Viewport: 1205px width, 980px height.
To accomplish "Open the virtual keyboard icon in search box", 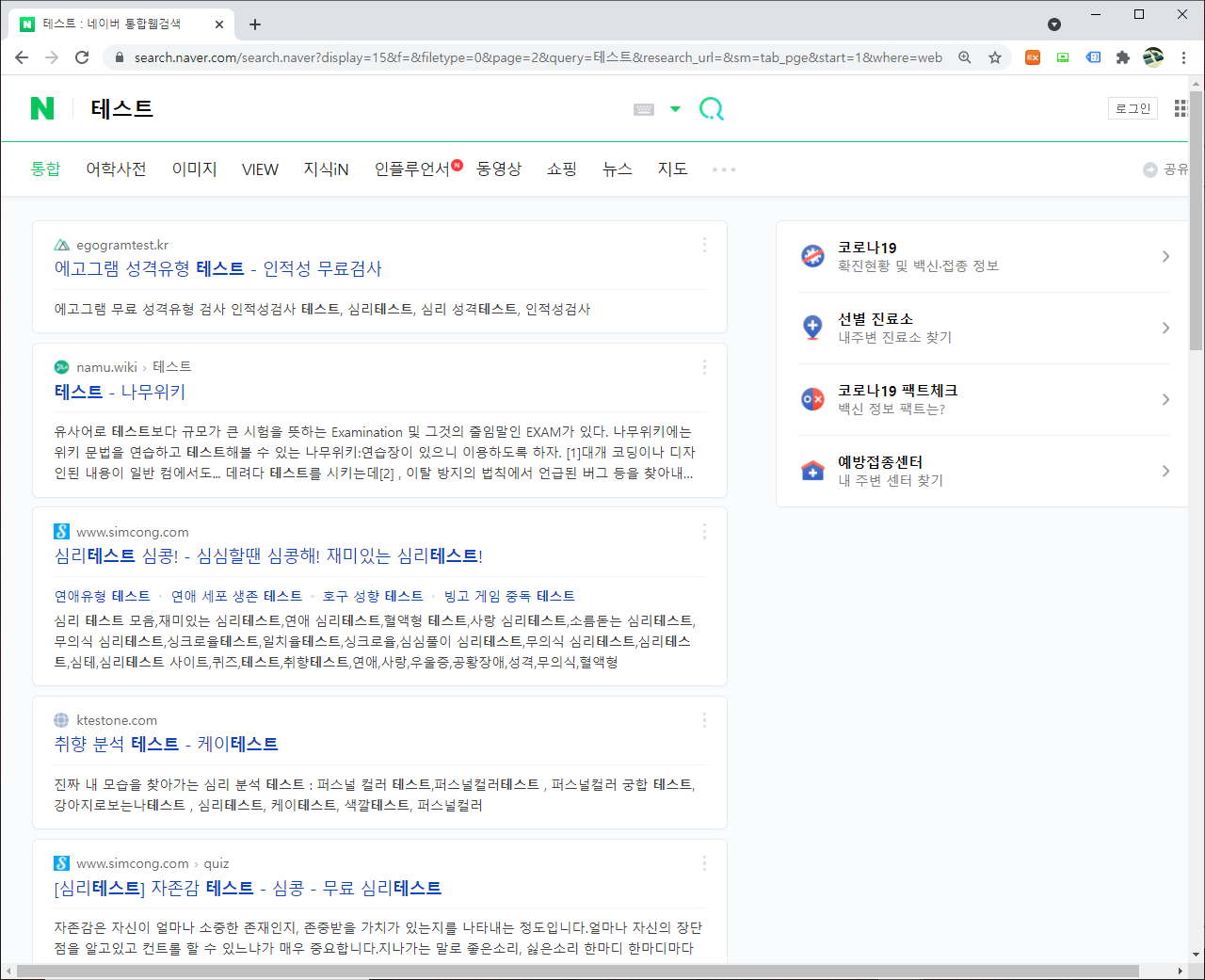I will click(x=644, y=109).
